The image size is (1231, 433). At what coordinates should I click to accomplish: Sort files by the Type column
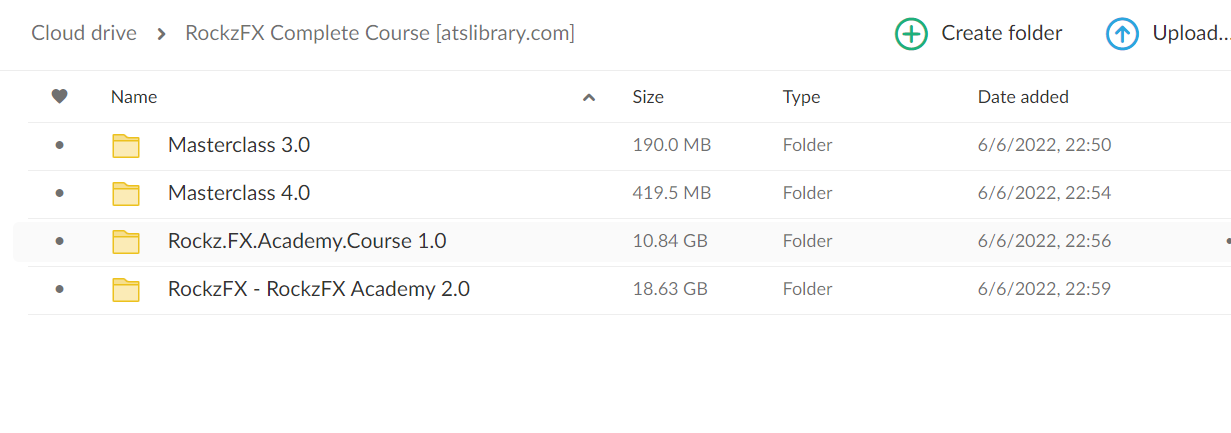point(801,97)
